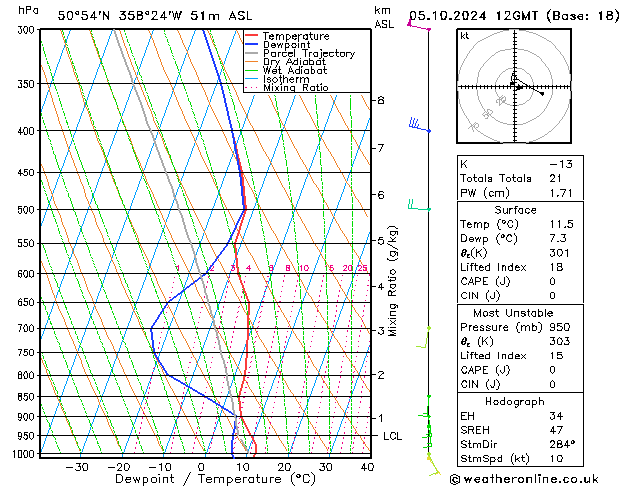This screenshot has width=629, height=486.
Task: Click the mixing ratio label 25 at 600 hPa
Action: point(362,268)
